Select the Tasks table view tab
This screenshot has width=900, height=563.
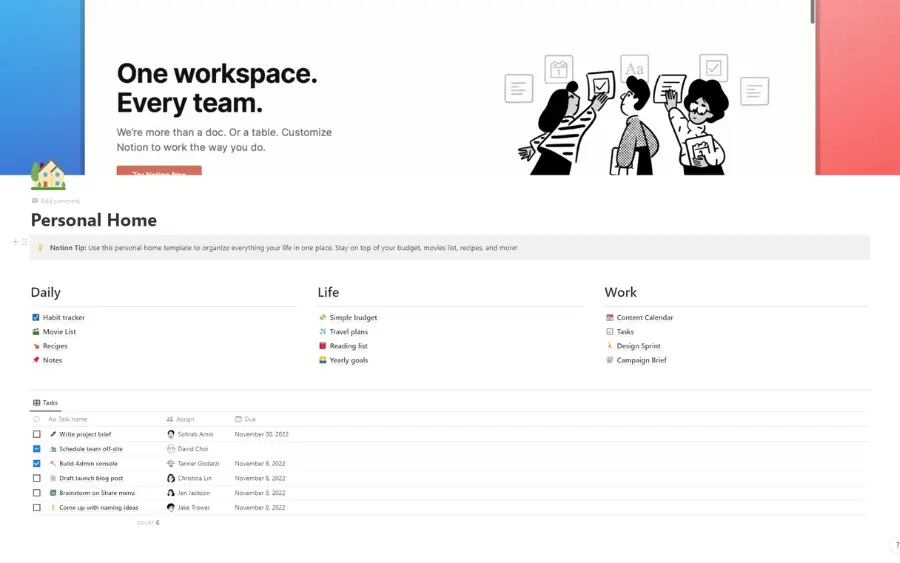pyautogui.click(x=45, y=403)
